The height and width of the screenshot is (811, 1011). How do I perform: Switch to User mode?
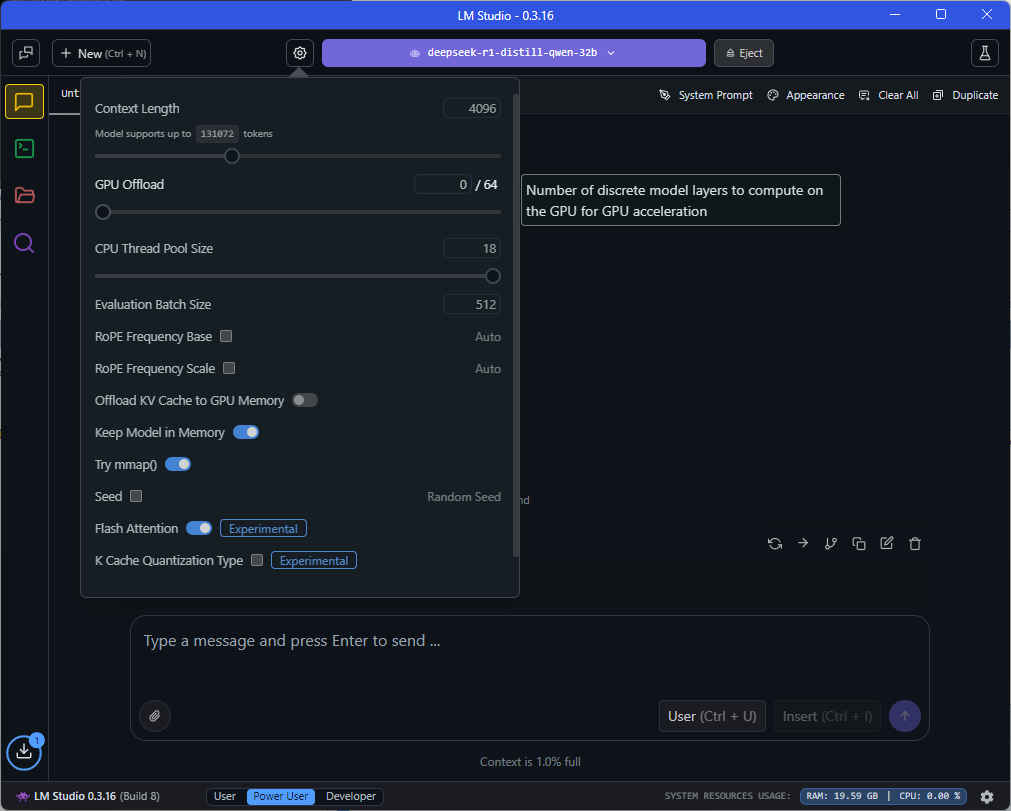point(225,796)
